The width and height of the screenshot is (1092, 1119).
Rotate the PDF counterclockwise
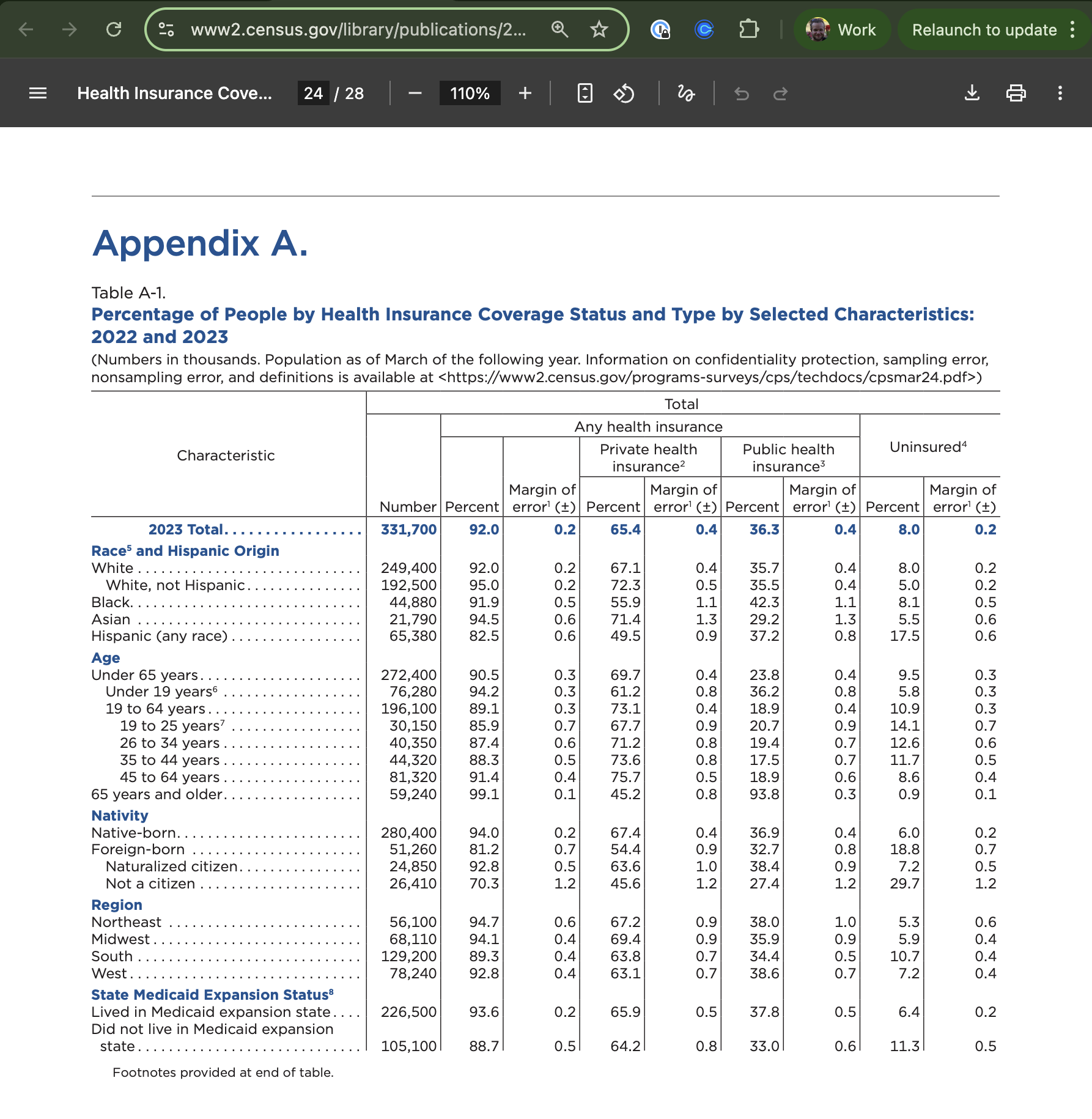coord(624,93)
